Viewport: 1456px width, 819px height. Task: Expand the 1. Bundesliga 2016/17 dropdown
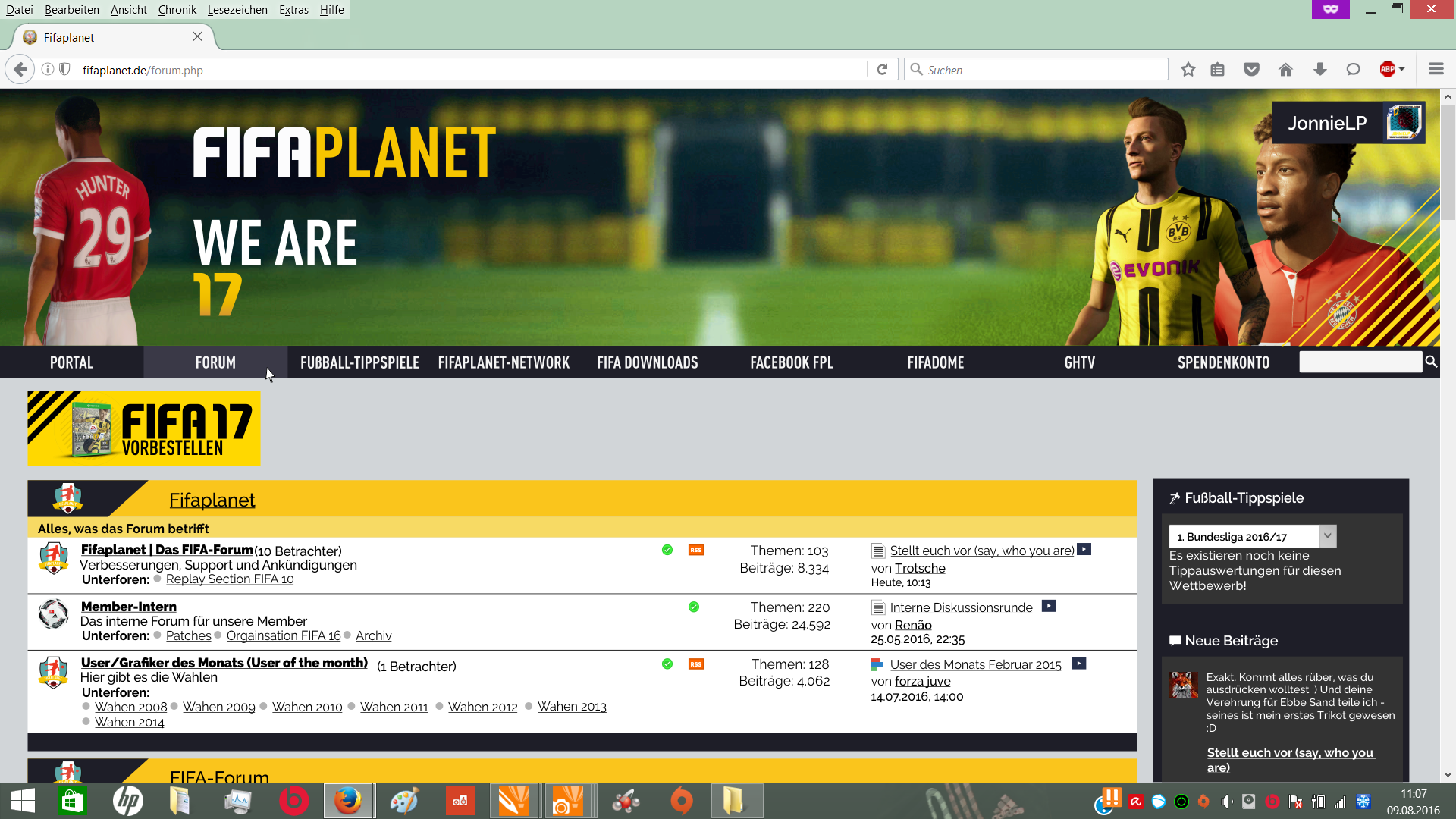point(1327,536)
